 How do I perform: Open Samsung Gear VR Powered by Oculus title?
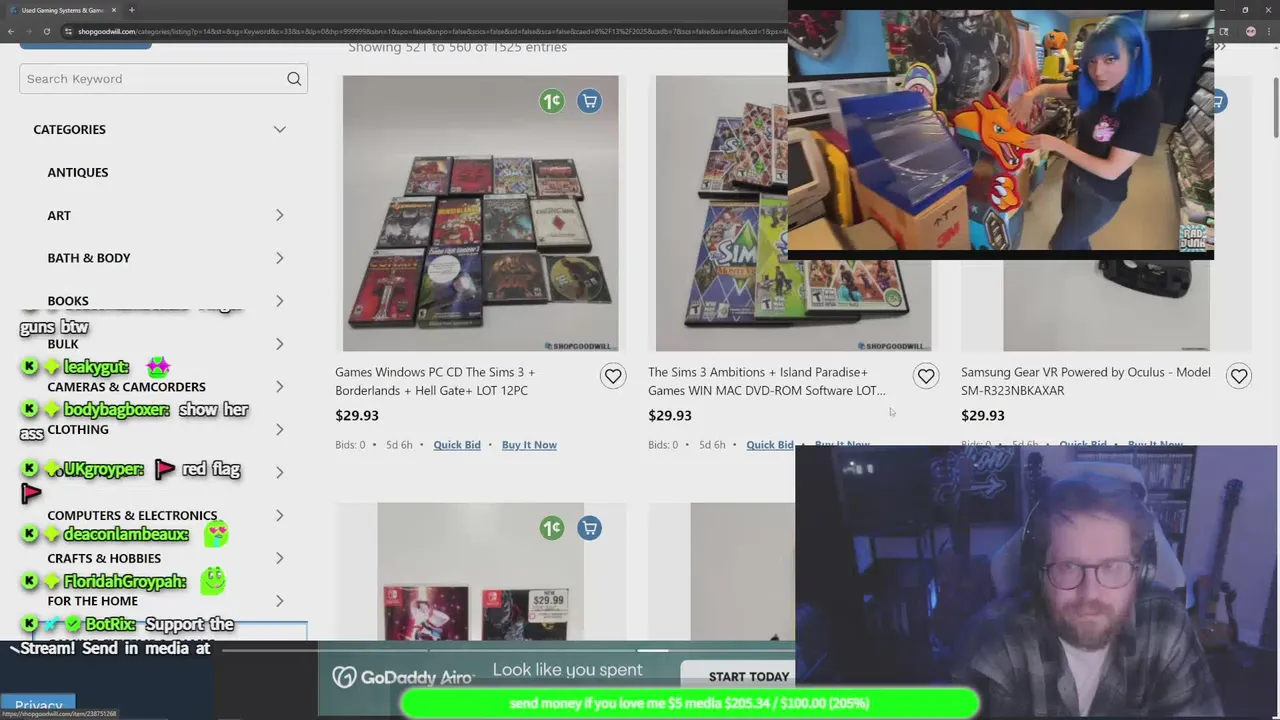(1086, 381)
